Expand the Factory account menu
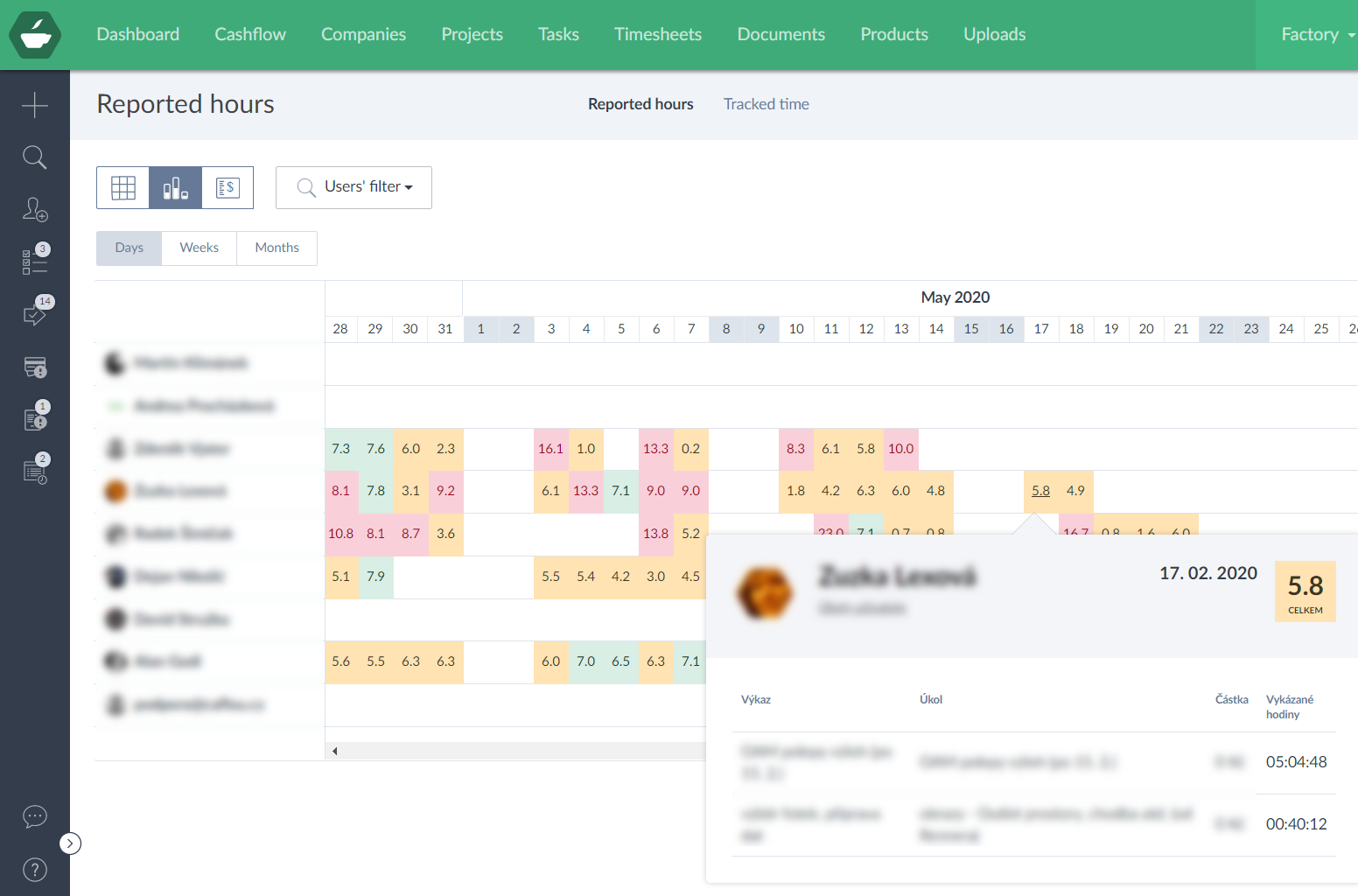The image size is (1358, 896). click(1317, 35)
